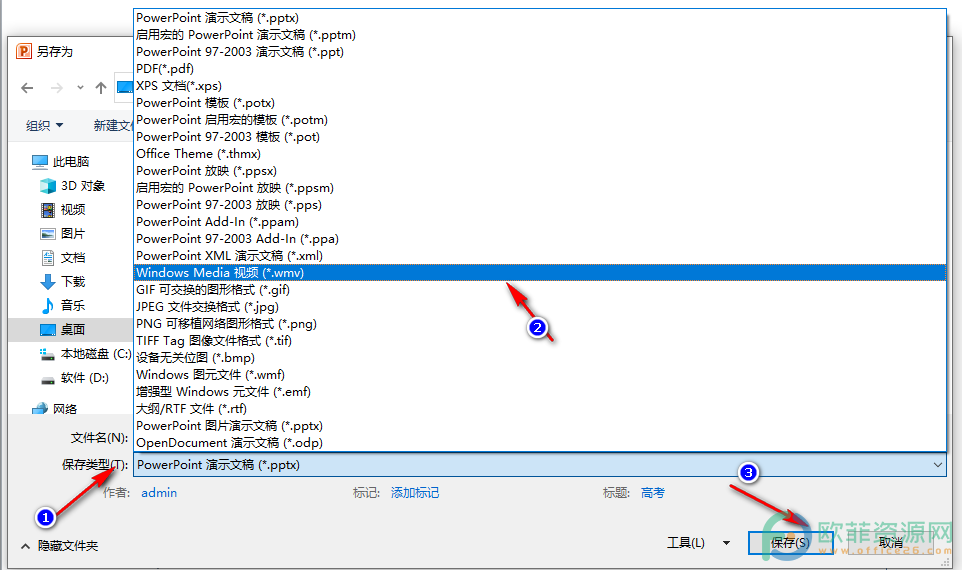Screen dimensions: 962x570
Task: Choose 增强型 Windows 元文件 (*.emf)
Action: coord(540,391)
